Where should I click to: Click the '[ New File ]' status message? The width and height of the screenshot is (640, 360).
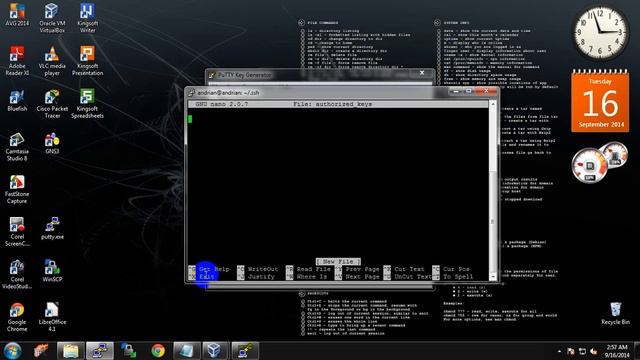tap(338, 261)
